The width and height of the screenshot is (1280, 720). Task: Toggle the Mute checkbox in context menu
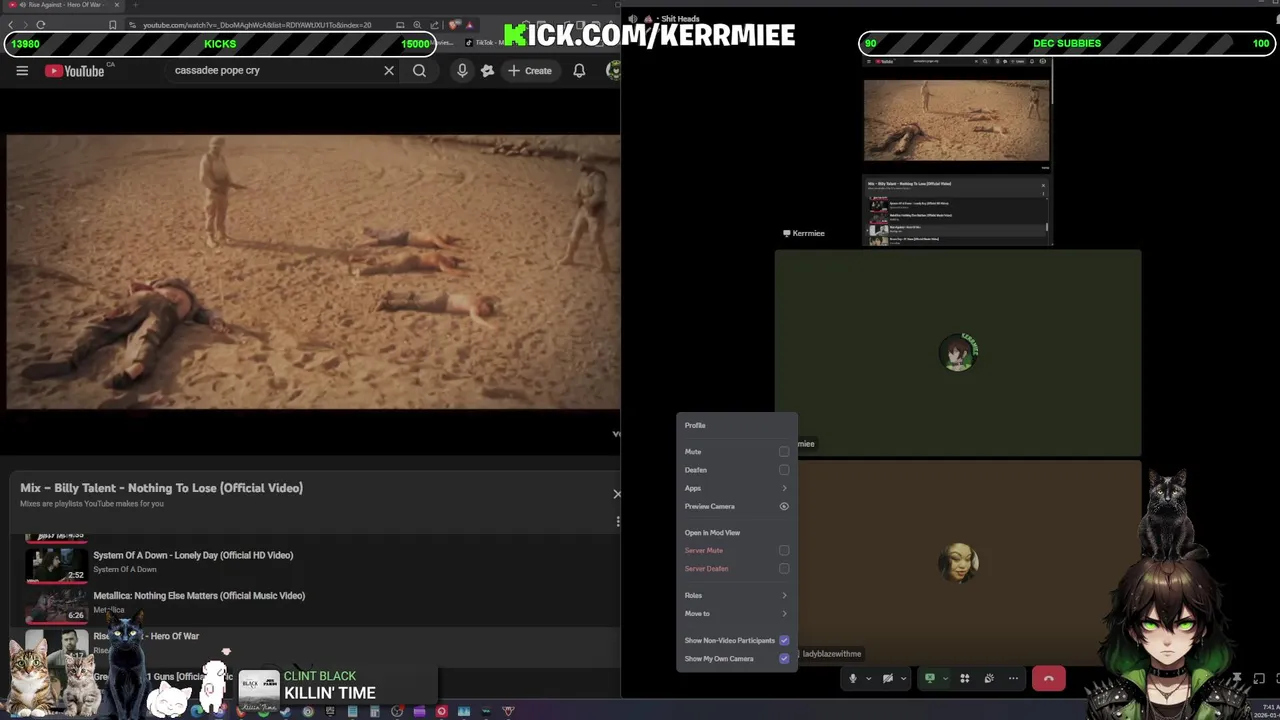point(784,452)
